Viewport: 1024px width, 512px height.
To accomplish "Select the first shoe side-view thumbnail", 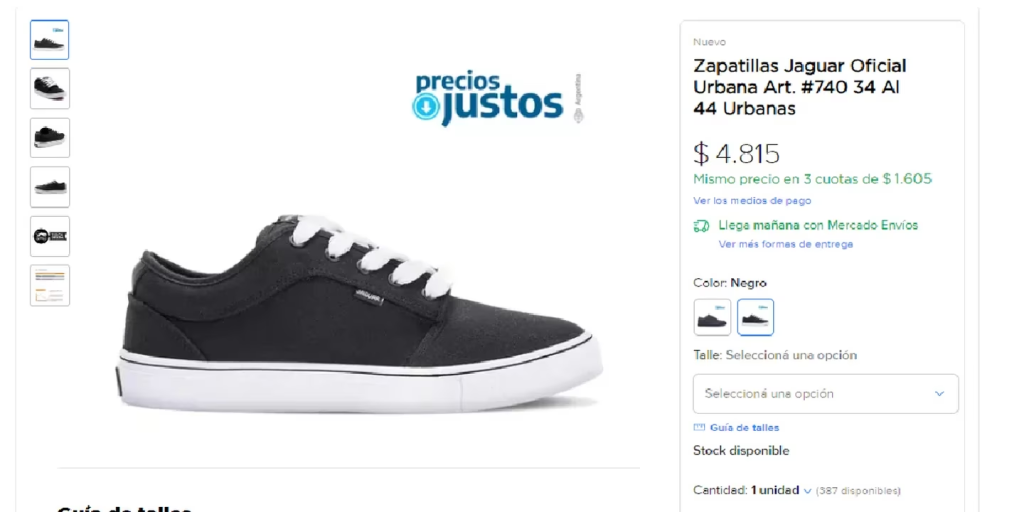I will tap(50, 40).
